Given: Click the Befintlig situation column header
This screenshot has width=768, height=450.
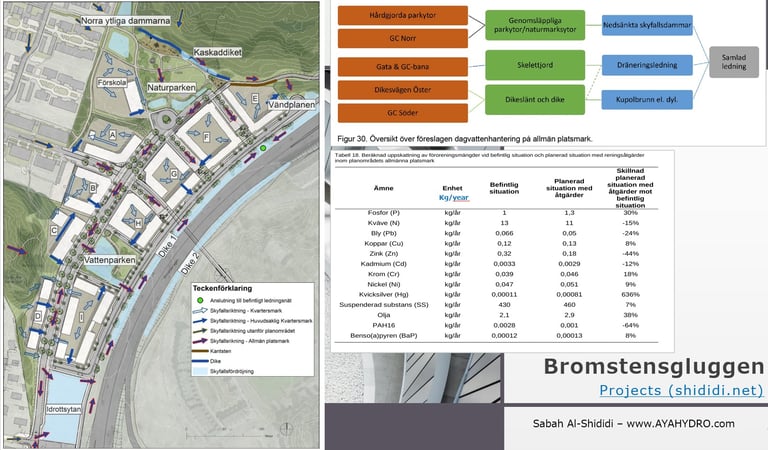Looking at the screenshot, I should coord(504,188).
